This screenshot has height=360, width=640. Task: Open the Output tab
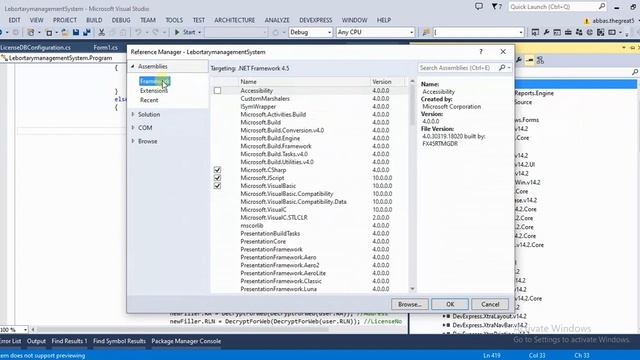[x=36, y=341]
